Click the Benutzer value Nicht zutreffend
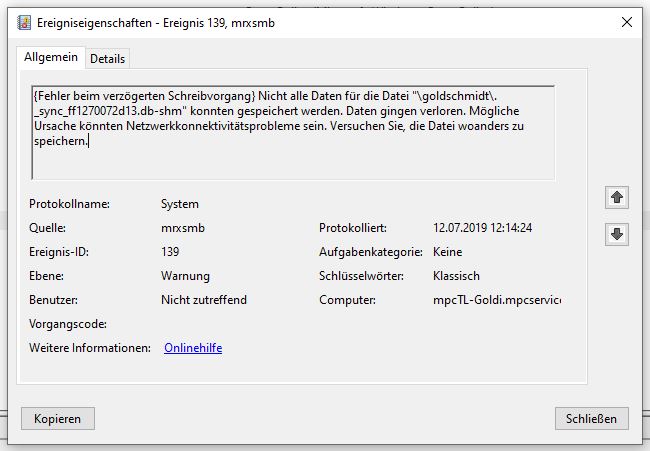Image resolution: width=650 pixels, height=451 pixels. [x=204, y=300]
